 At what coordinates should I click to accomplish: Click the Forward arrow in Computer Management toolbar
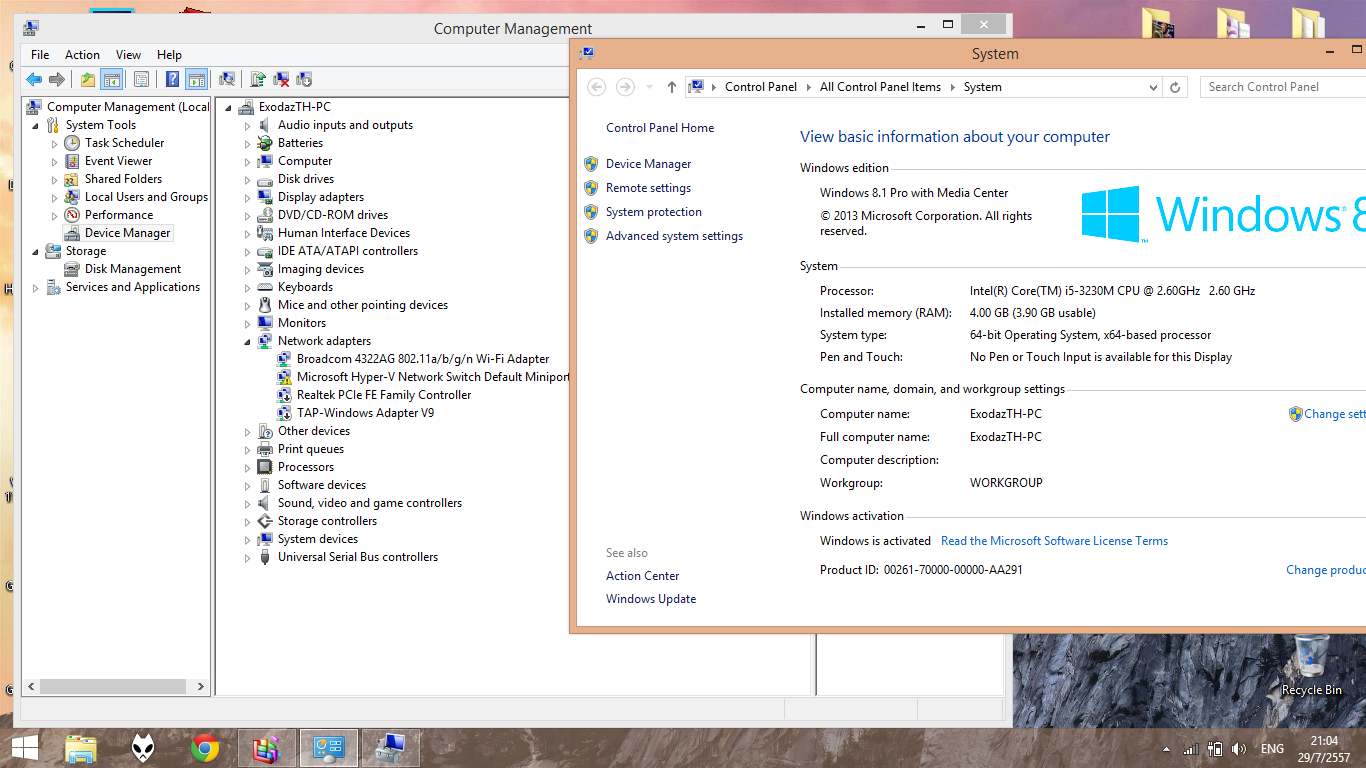tap(57, 80)
